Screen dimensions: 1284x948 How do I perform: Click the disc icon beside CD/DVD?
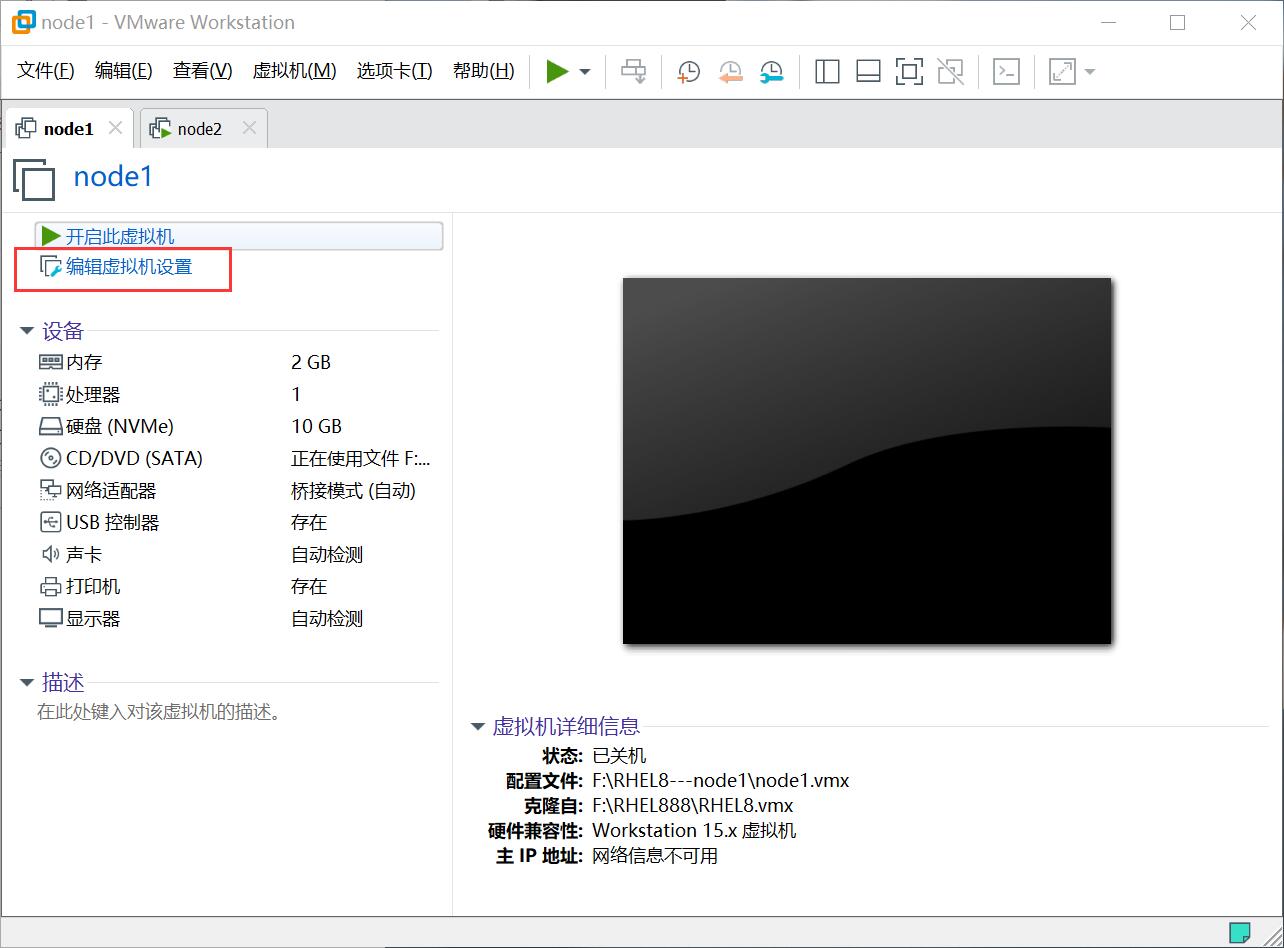(x=50, y=458)
